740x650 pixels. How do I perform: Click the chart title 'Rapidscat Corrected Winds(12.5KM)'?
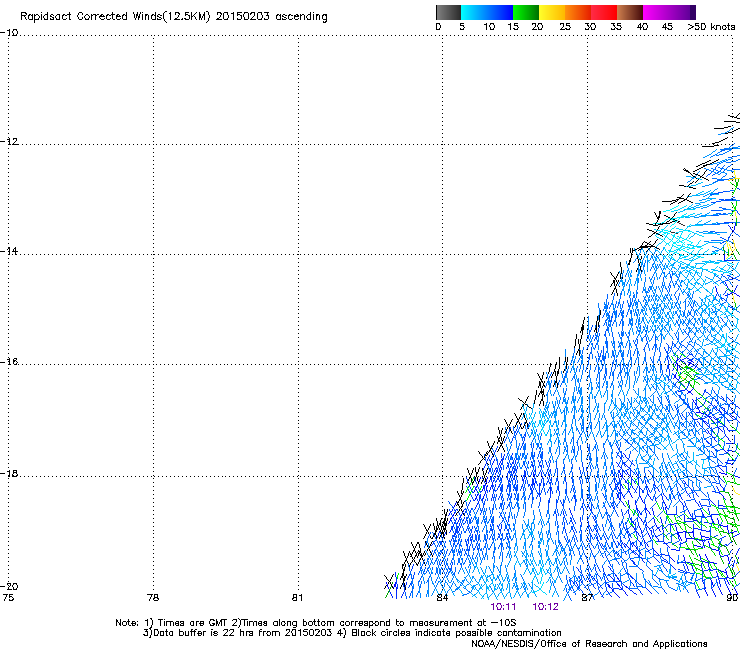[x=115, y=17]
